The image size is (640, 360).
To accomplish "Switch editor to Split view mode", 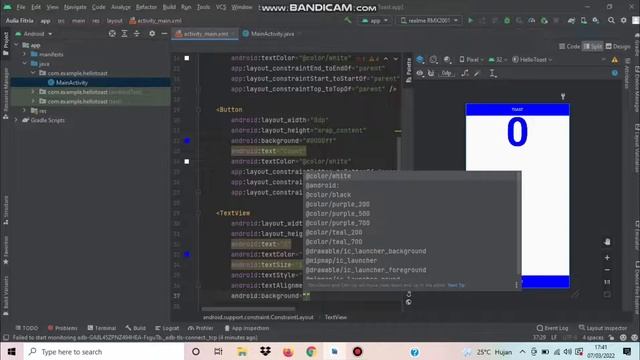I will [x=593, y=47].
